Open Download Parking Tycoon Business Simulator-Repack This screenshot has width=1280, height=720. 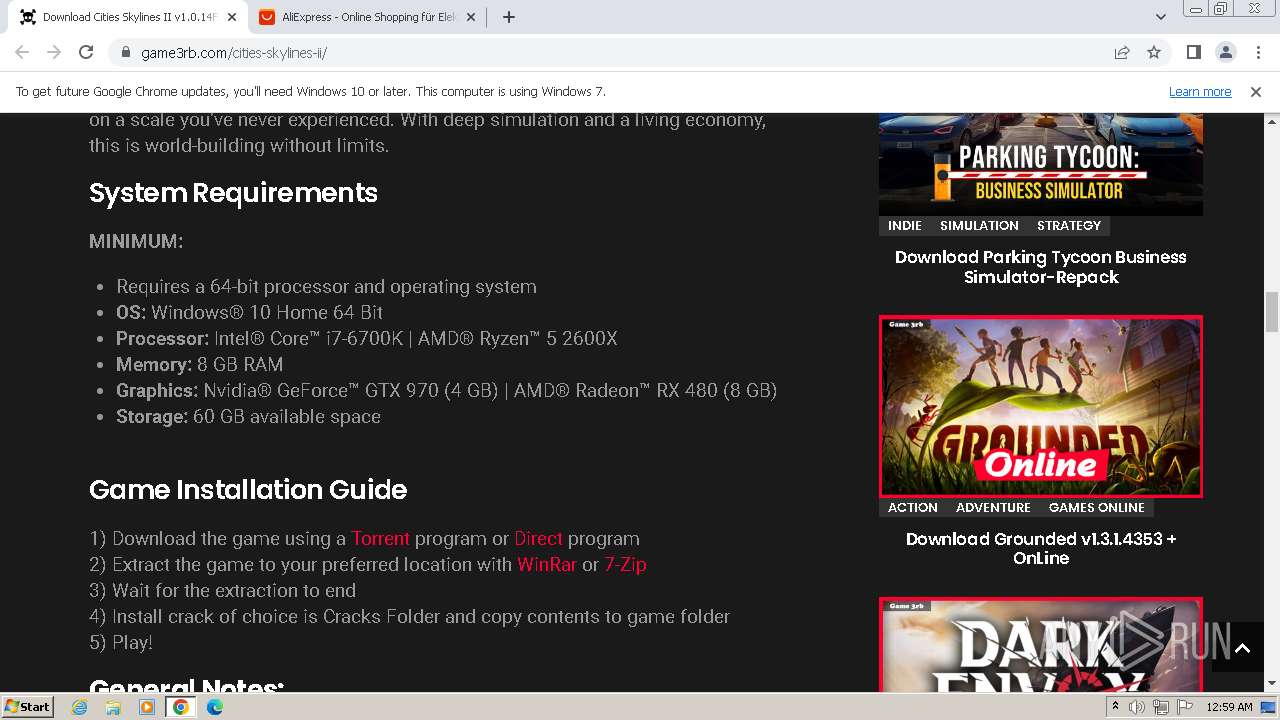point(1041,267)
